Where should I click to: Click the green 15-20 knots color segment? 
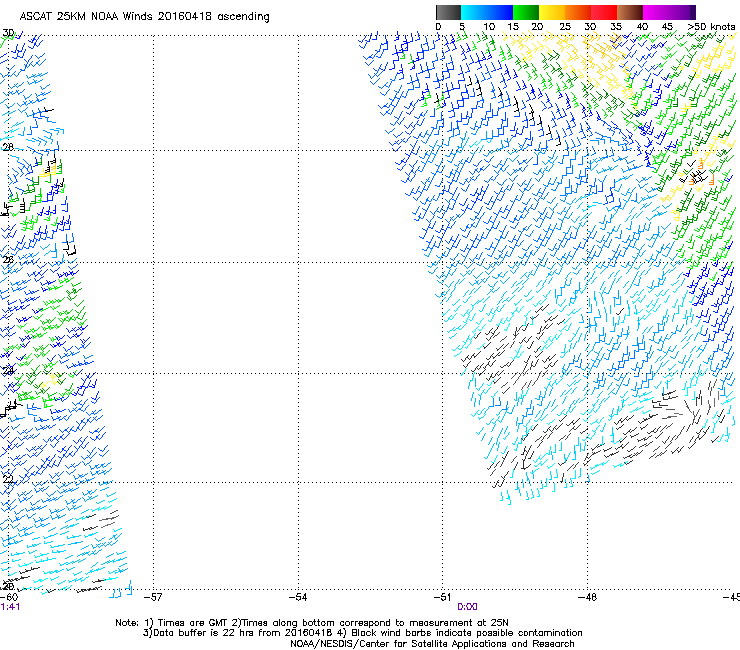pos(526,12)
